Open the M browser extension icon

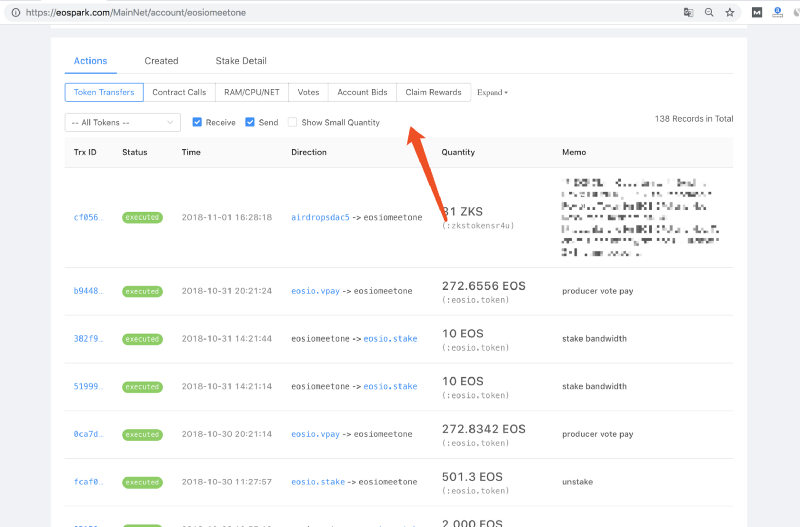[757, 13]
